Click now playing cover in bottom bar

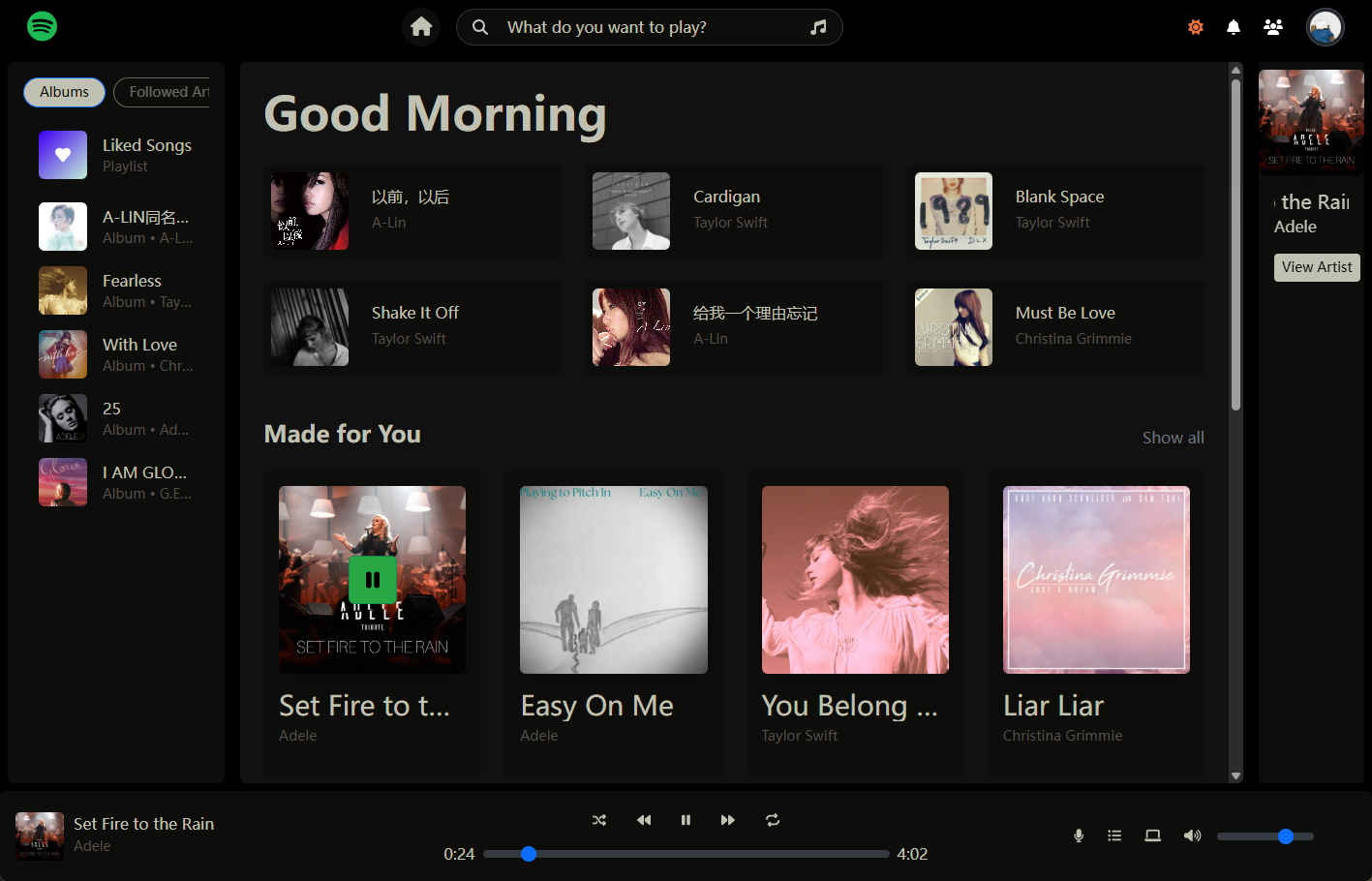click(x=40, y=836)
